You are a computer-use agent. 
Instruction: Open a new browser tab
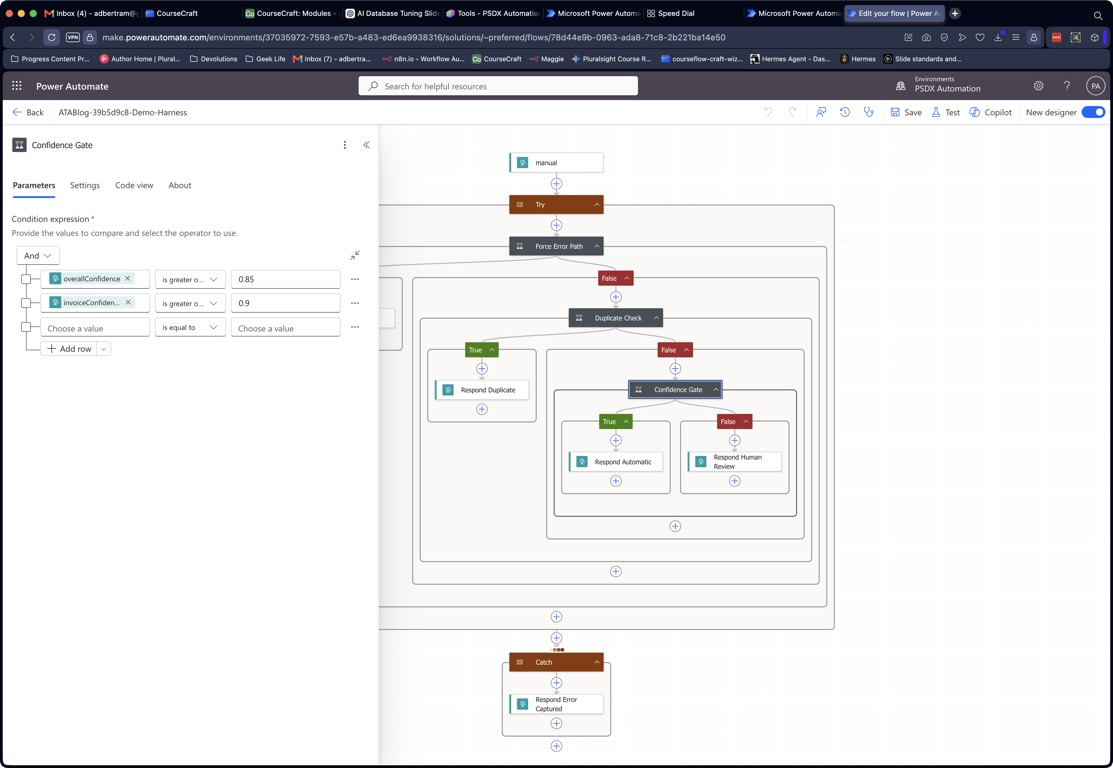(x=955, y=13)
